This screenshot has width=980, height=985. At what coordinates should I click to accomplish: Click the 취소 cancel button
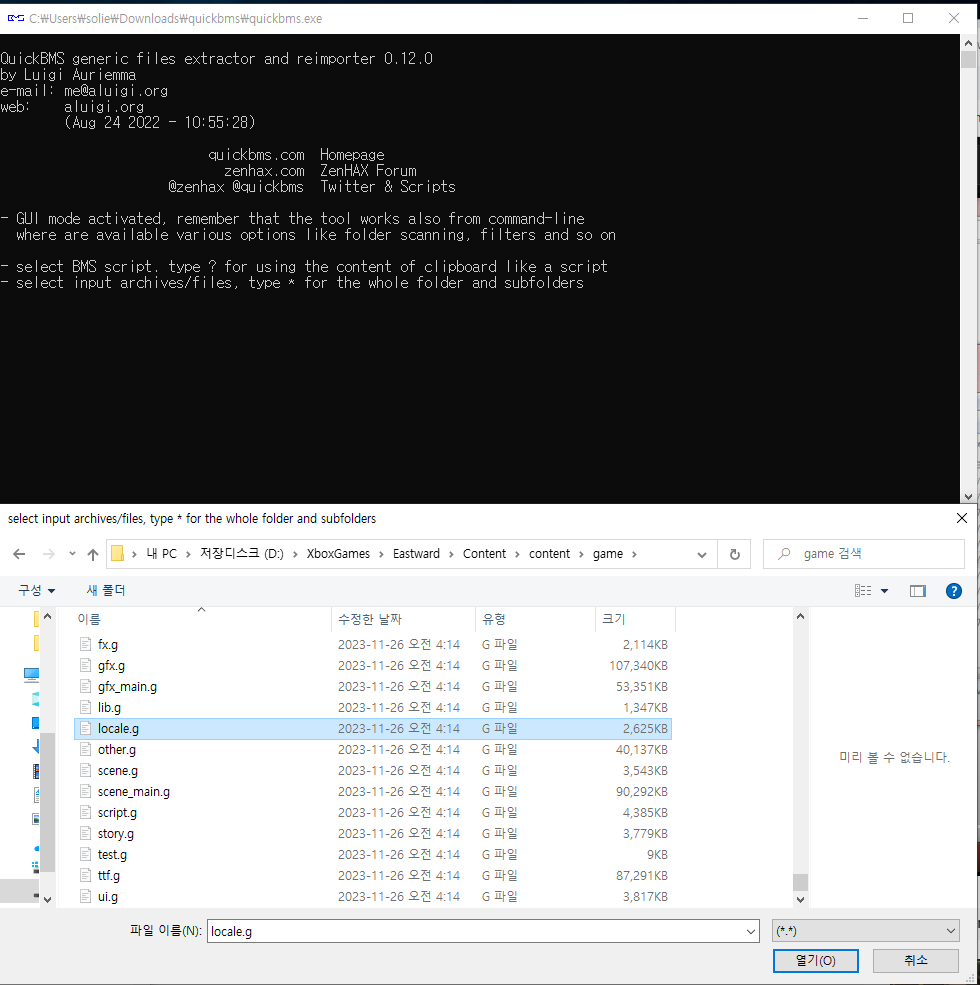pos(915,961)
